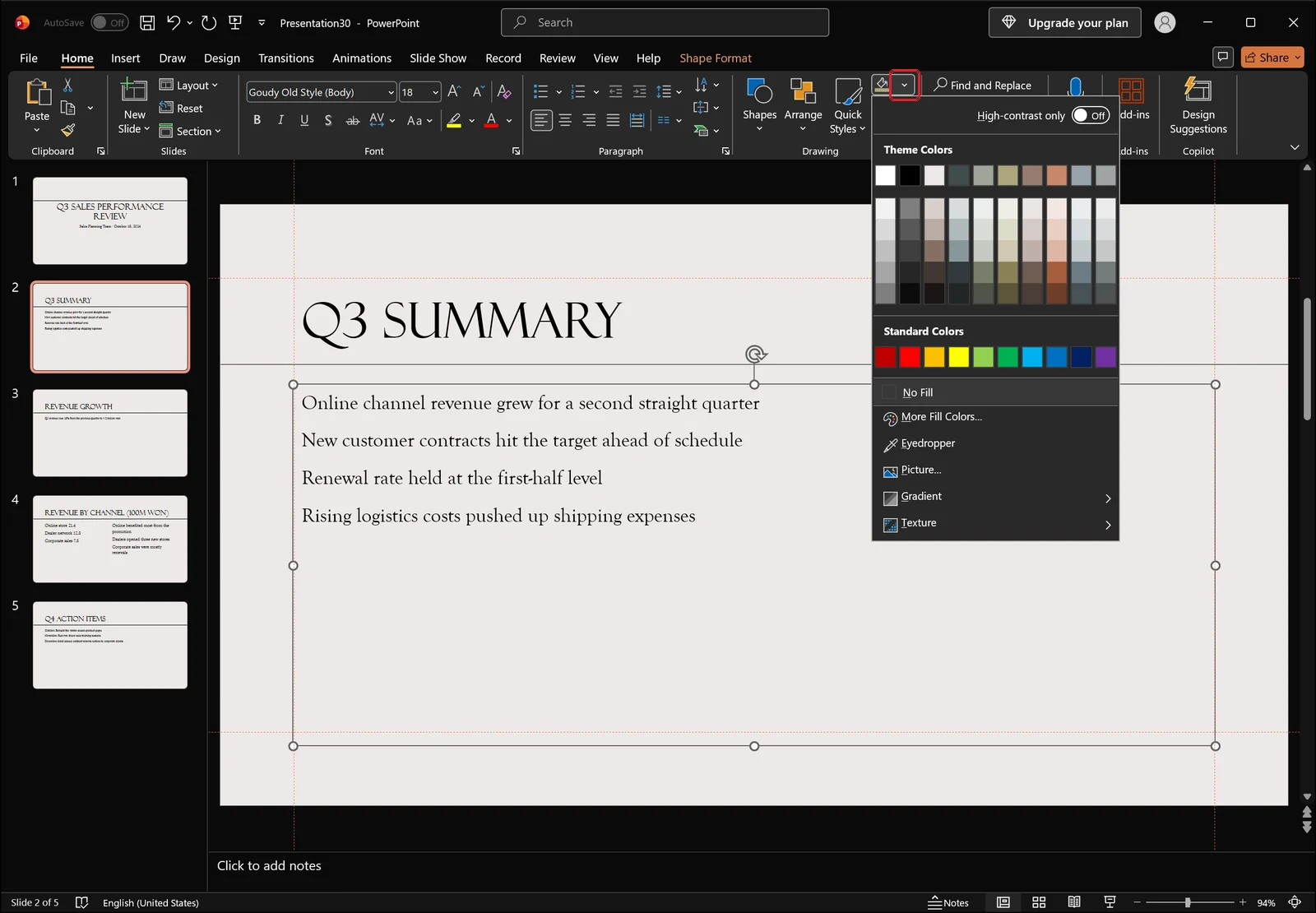
Task: Click in the Search box
Action: pos(665,23)
